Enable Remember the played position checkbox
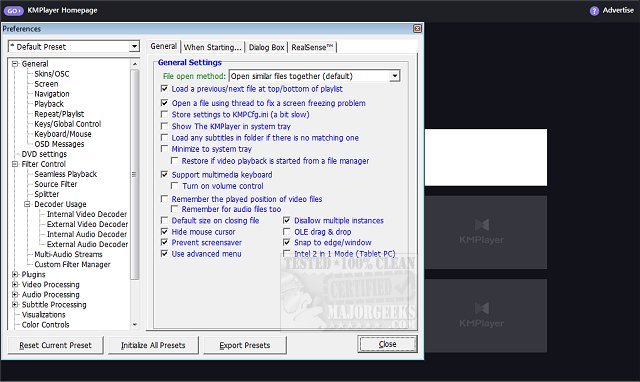Image resolution: width=640 pixels, height=382 pixels. click(x=164, y=199)
